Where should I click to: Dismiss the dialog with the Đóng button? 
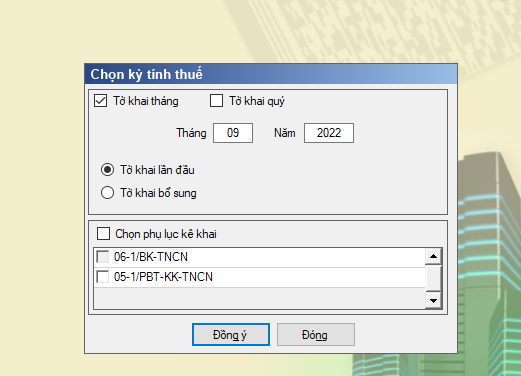pyautogui.click(x=316, y=334)
